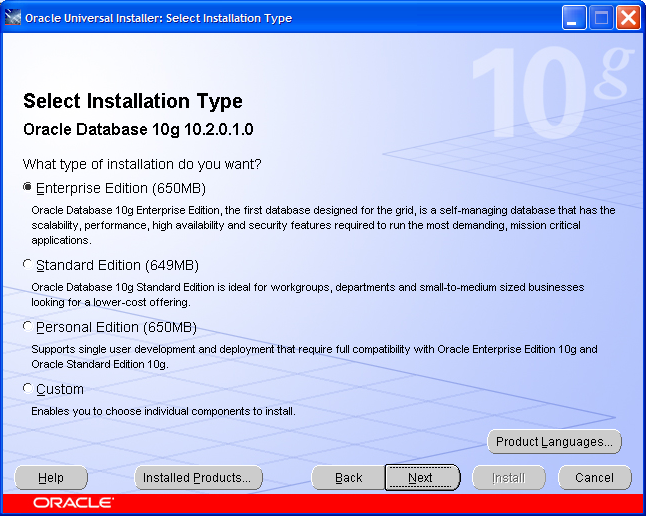Open the Product Languages dialog

pos(554,442)
